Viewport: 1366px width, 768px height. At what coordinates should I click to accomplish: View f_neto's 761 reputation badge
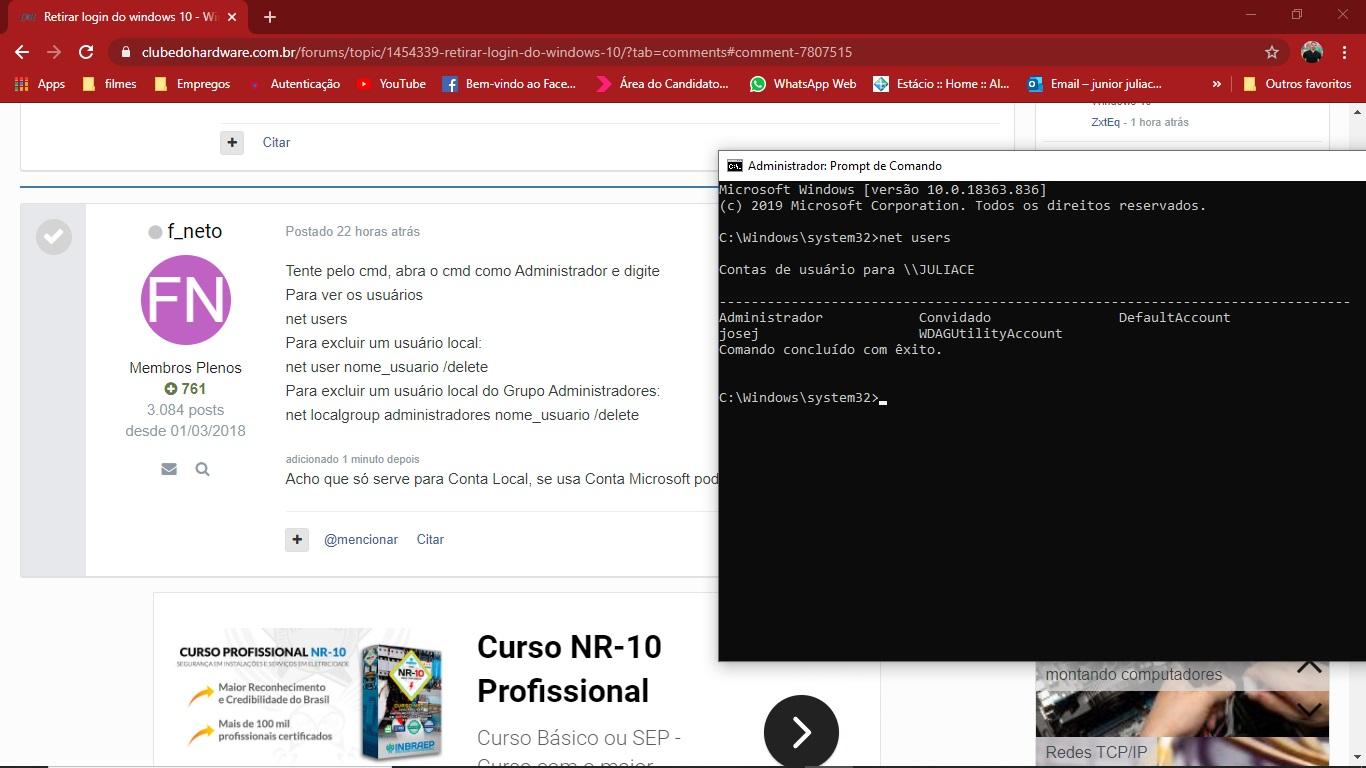click(185, 389)
